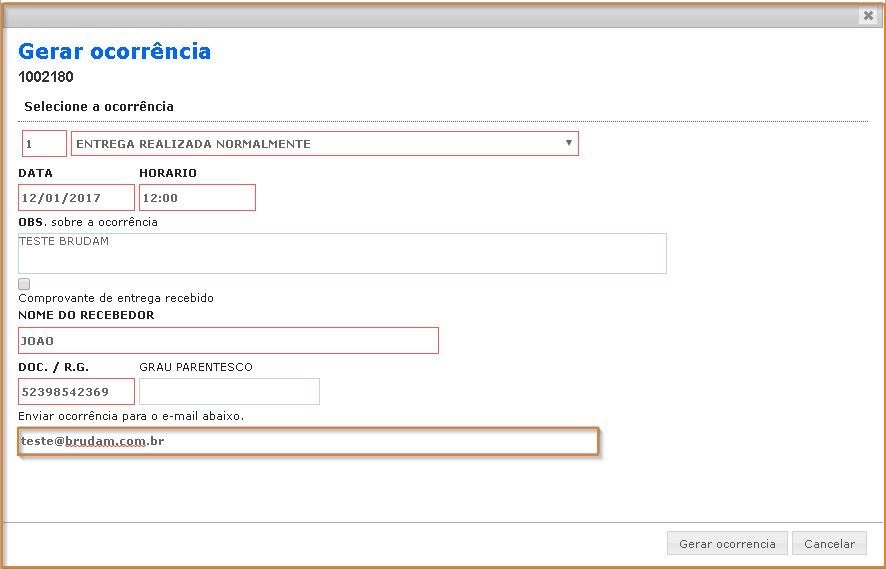Select the HORARIO field showing 12:00
886x569 pixels.
pos(197,198)
